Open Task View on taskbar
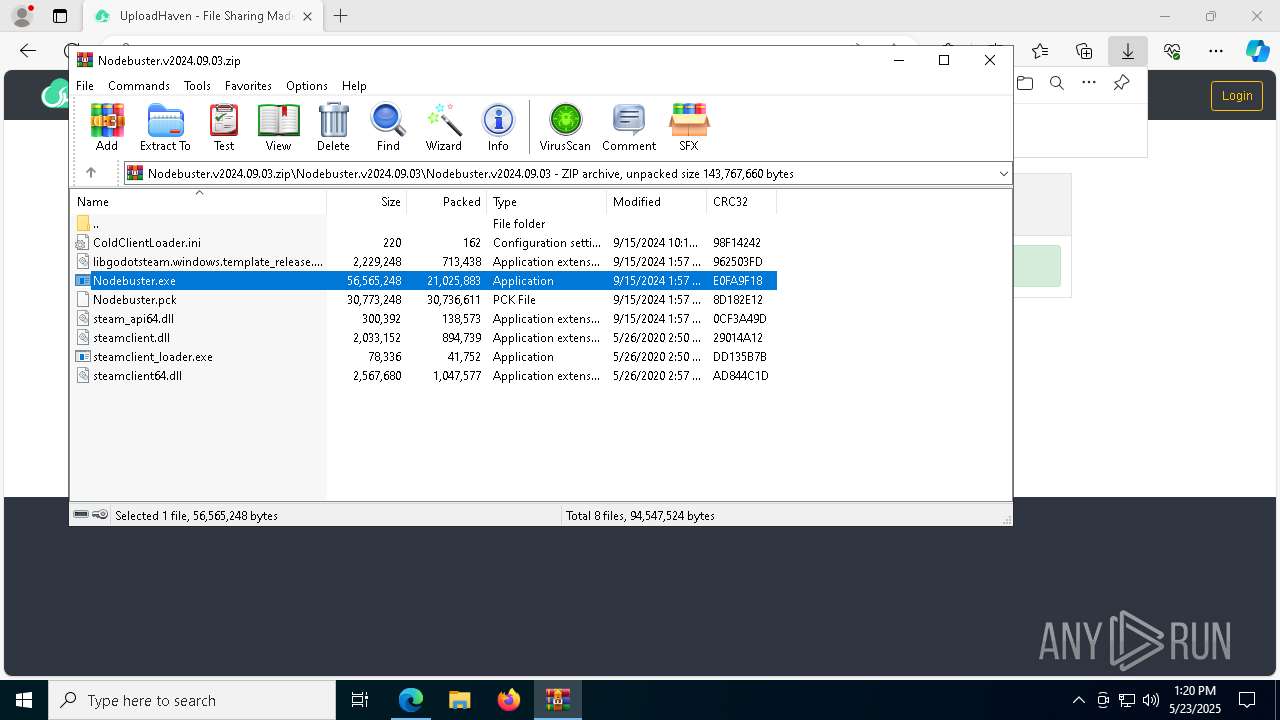Screen dimensions: 1280x720 coord(360,700)
